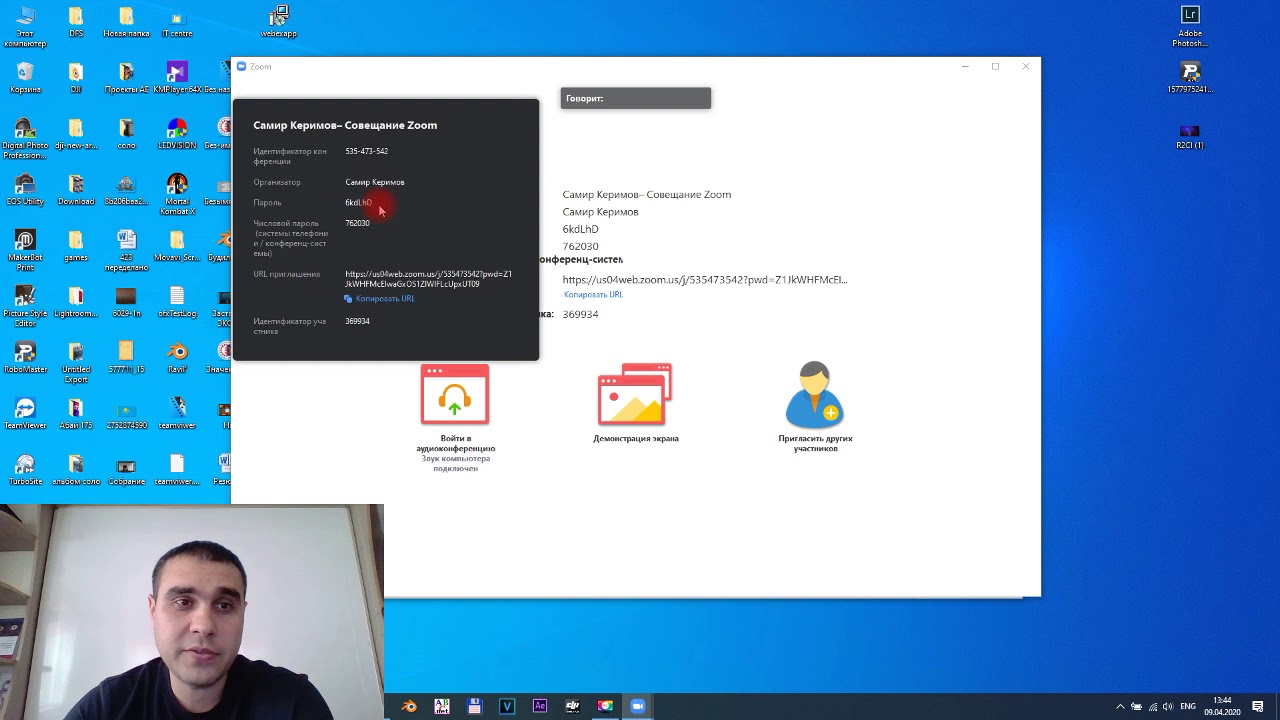Select the games folder on desktop

click(76, 246)
